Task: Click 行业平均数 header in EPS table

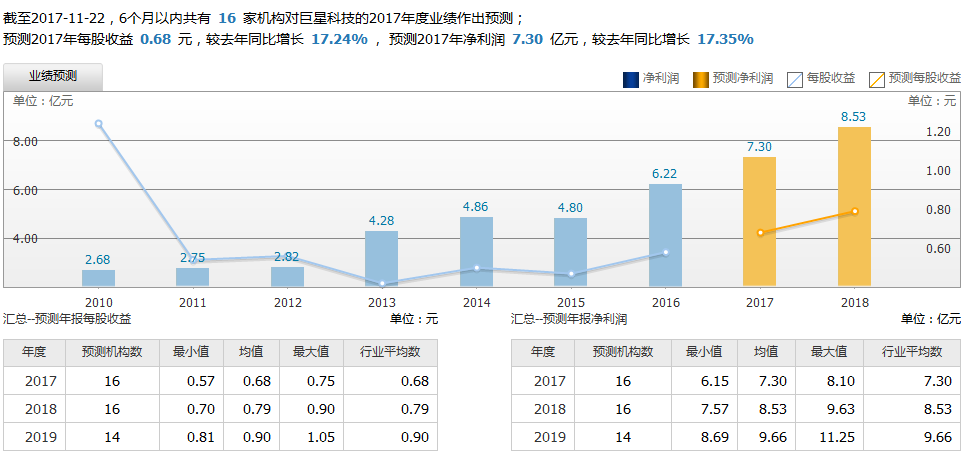Action: click(x=390, y=352)
